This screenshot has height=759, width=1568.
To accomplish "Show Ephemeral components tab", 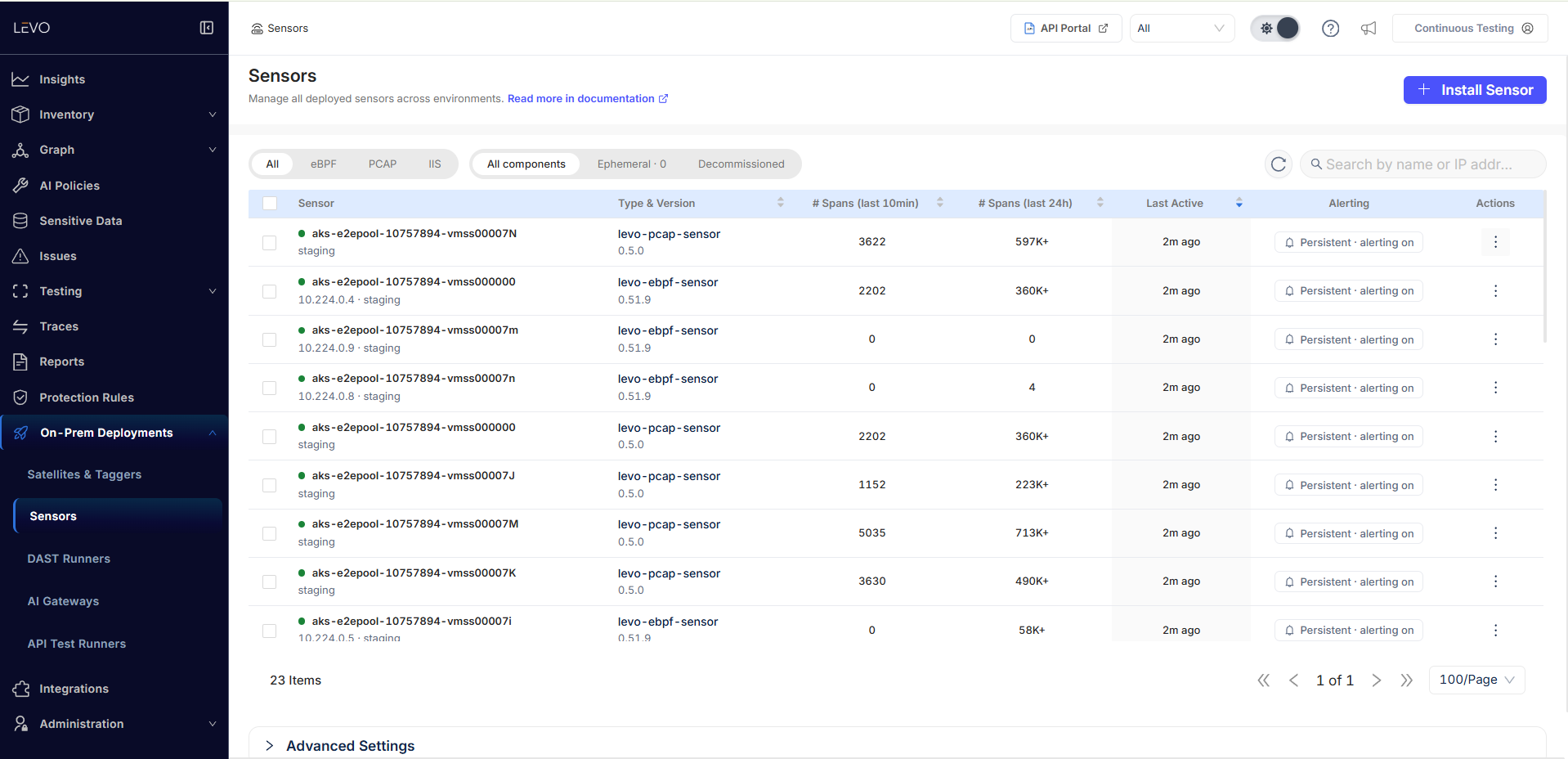I will coord(631,164).
